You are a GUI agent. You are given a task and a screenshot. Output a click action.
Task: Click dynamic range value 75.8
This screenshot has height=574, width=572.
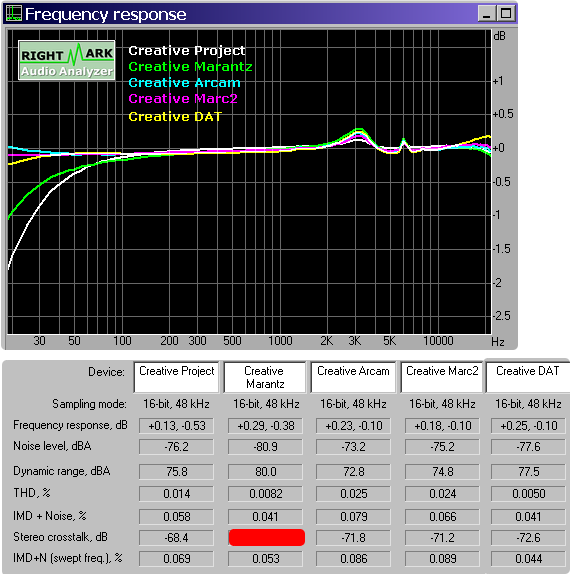(176, 472)
